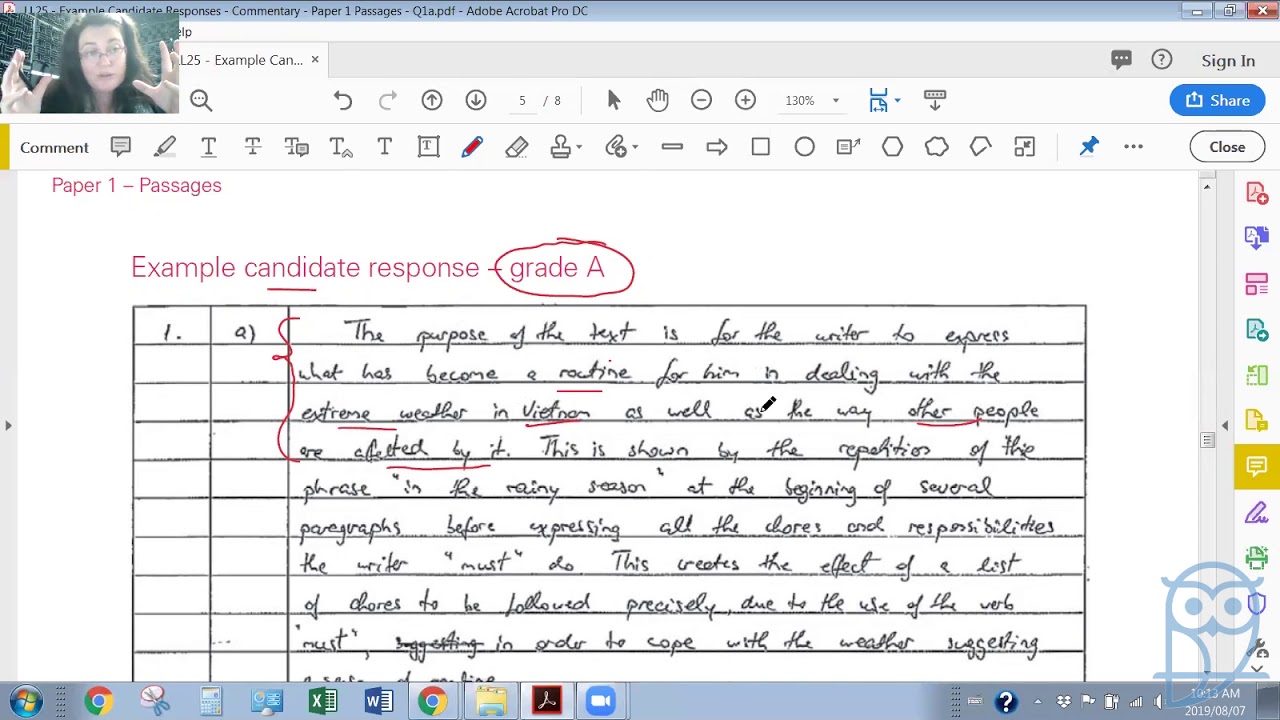Image resolution: width=1280 pixels, height=720 pixels.
Task: Click the Fit Width scrolling icon
Action: click(878, 100)
